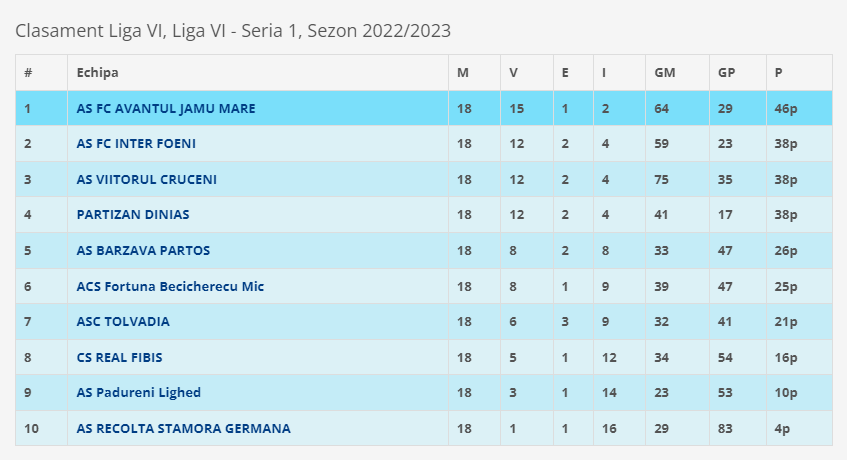The image size is (847, 460).
Task: Click ACS Fortuna Becicherecu Mic link
Action: (170, 286)
